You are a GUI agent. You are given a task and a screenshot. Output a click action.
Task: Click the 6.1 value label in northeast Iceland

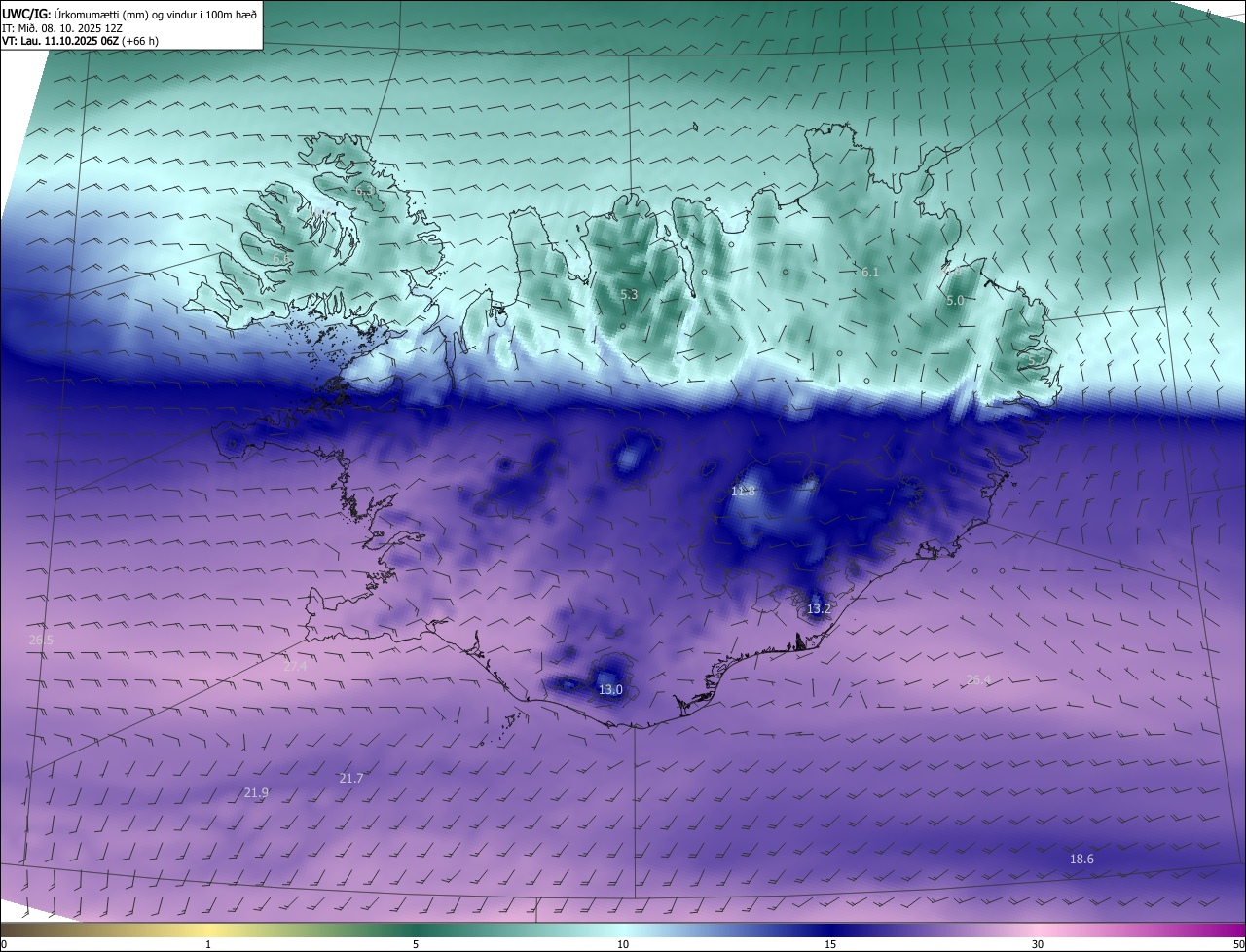tap(870, 273)
